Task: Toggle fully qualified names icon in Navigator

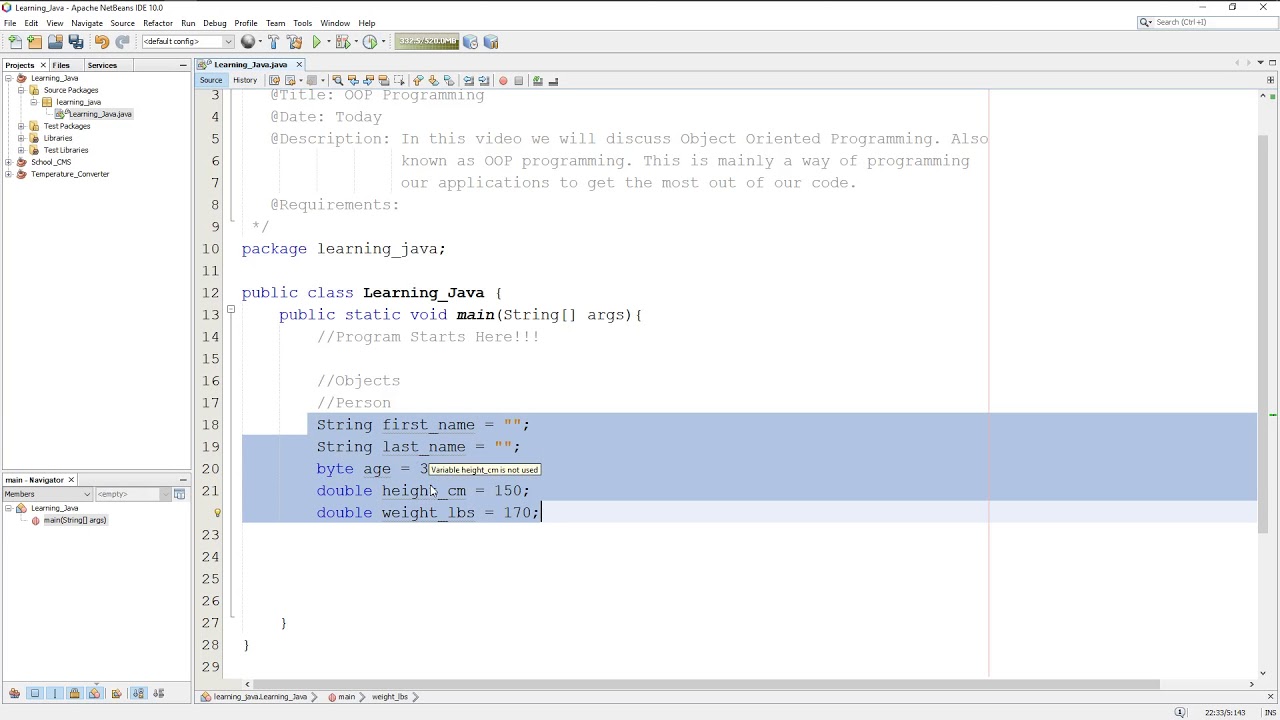Action: pos(116,693)
